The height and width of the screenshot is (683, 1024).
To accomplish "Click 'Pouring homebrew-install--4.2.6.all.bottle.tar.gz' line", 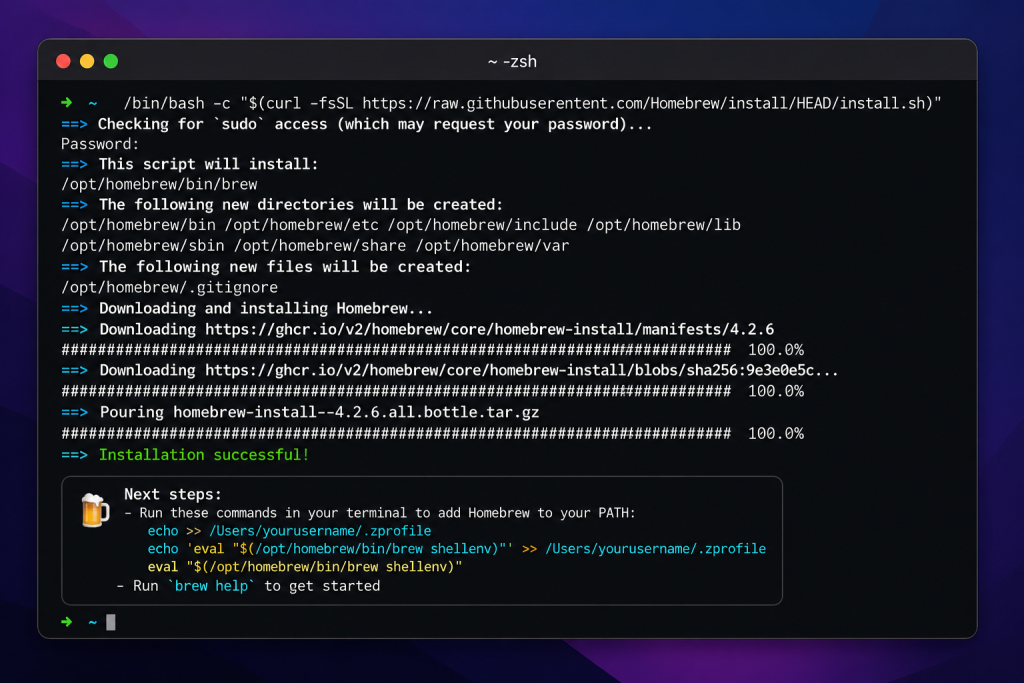I will (319, 412).
